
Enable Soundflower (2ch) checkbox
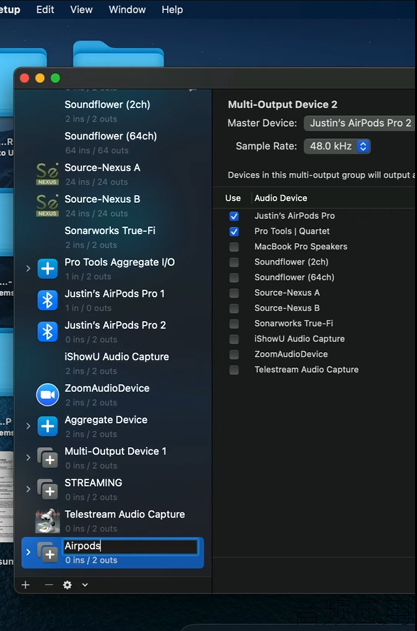point(234,262)
